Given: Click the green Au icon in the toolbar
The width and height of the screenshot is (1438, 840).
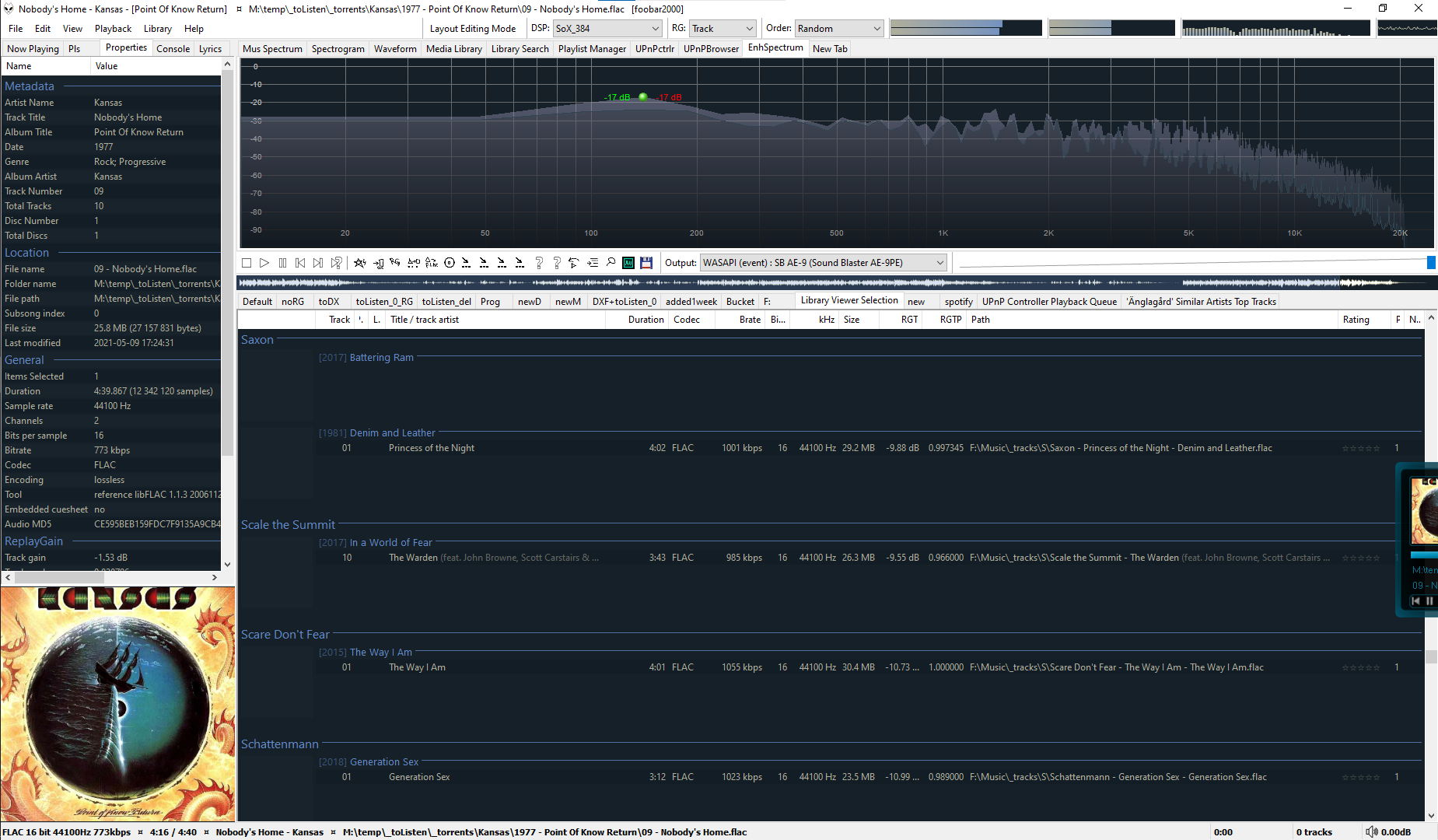Looking at the screenshot, I should click(628, 263).
